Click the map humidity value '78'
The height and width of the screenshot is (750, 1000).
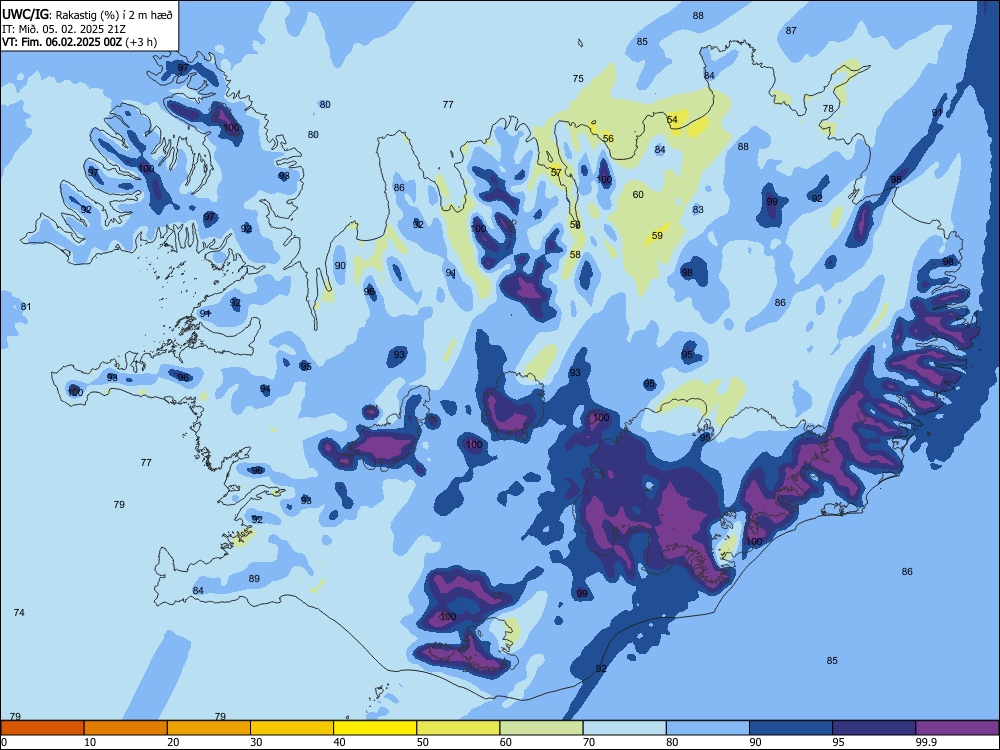click(x=828, y=108)
